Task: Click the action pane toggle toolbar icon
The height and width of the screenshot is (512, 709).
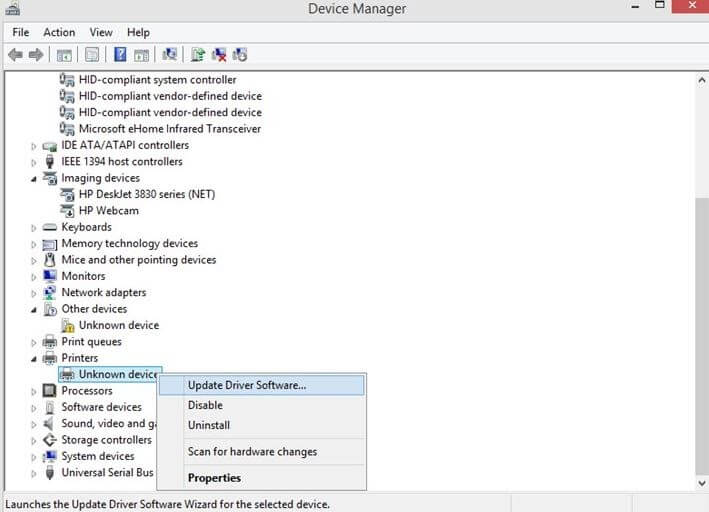Action: [142, 56]
